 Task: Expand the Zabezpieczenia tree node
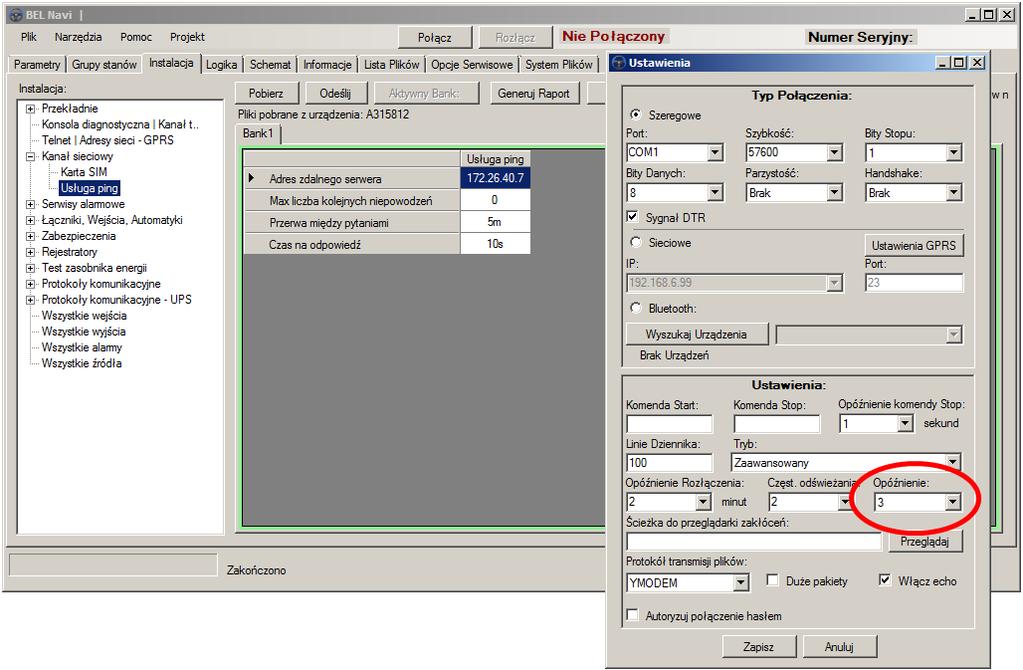click(30, 236)
